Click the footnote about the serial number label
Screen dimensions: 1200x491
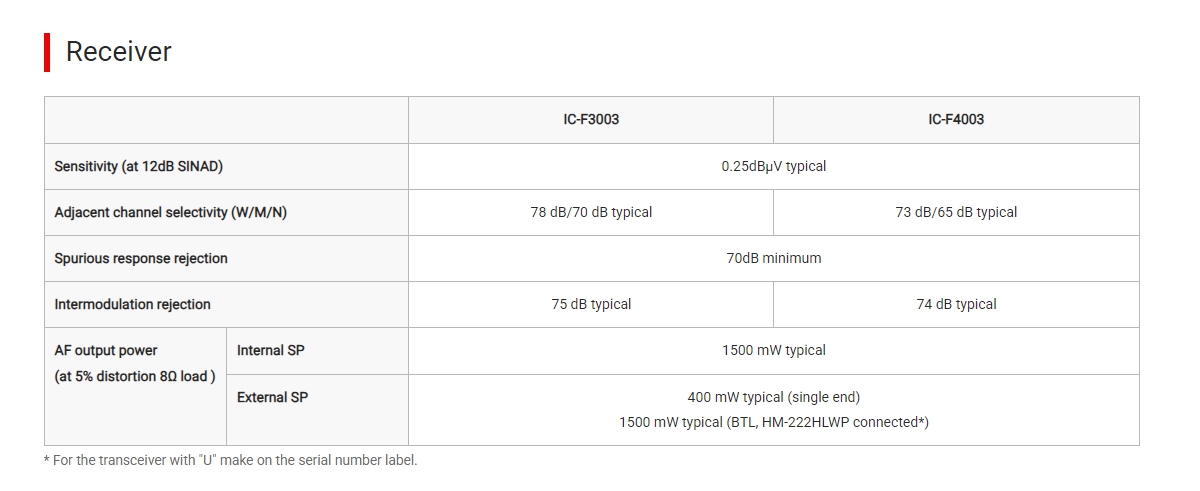click(231, 460)
